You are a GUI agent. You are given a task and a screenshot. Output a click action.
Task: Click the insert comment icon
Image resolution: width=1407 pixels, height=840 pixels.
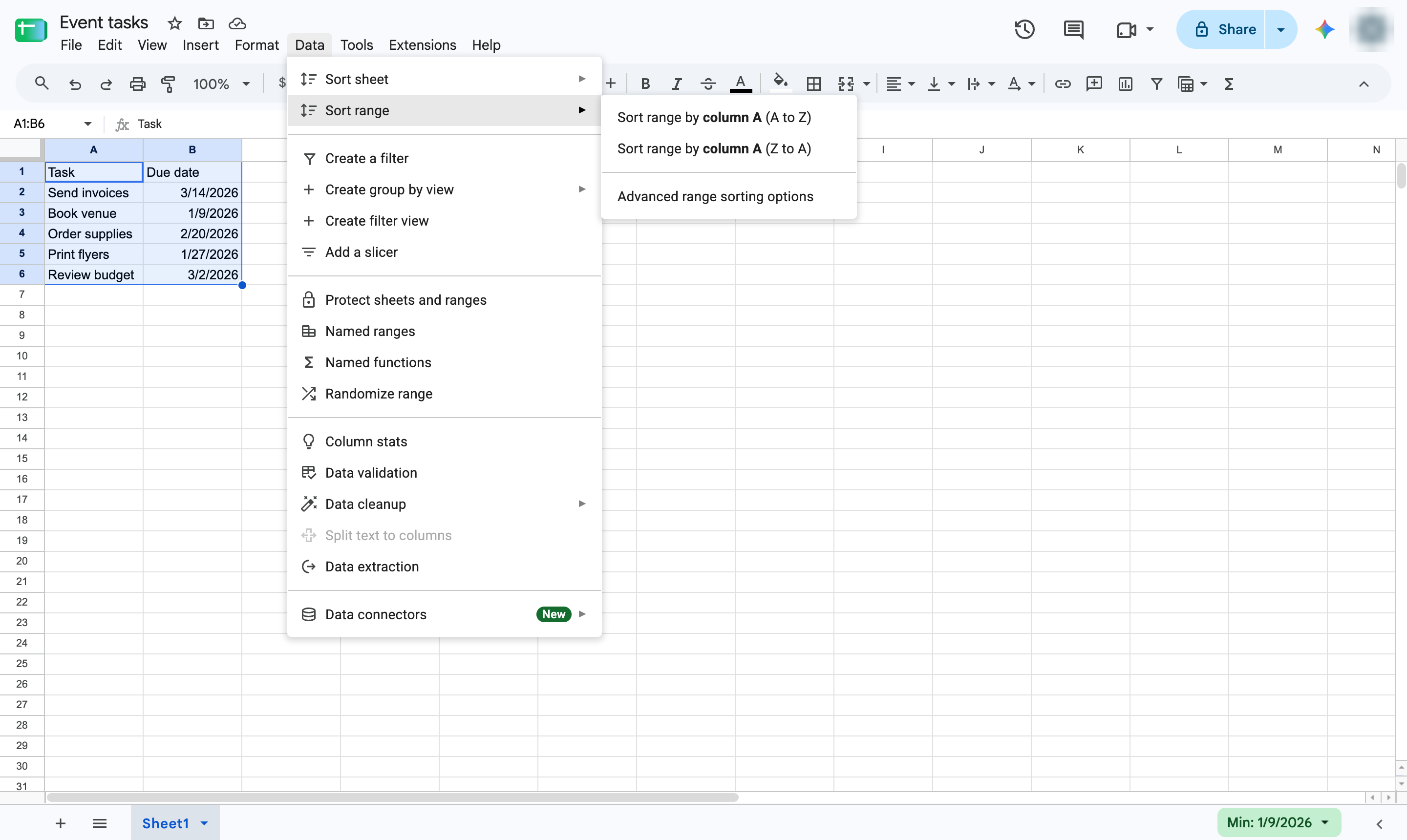tap(1094, 84)
